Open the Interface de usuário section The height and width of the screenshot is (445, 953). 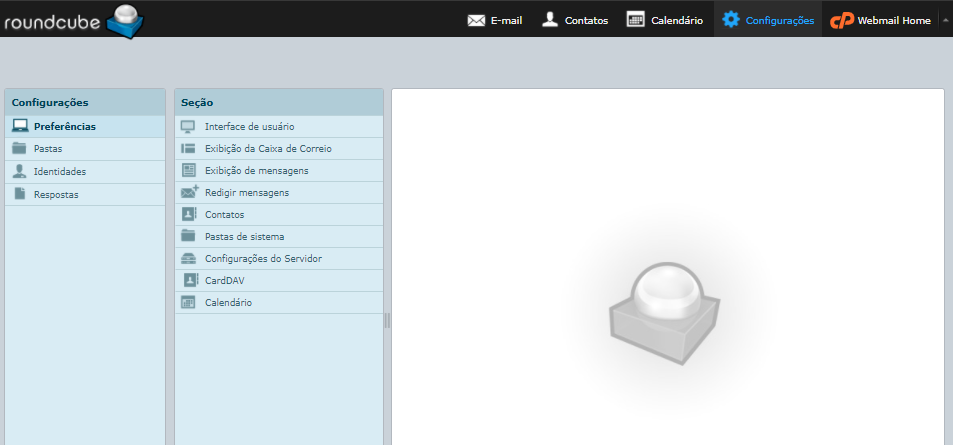tap(279, 126)
